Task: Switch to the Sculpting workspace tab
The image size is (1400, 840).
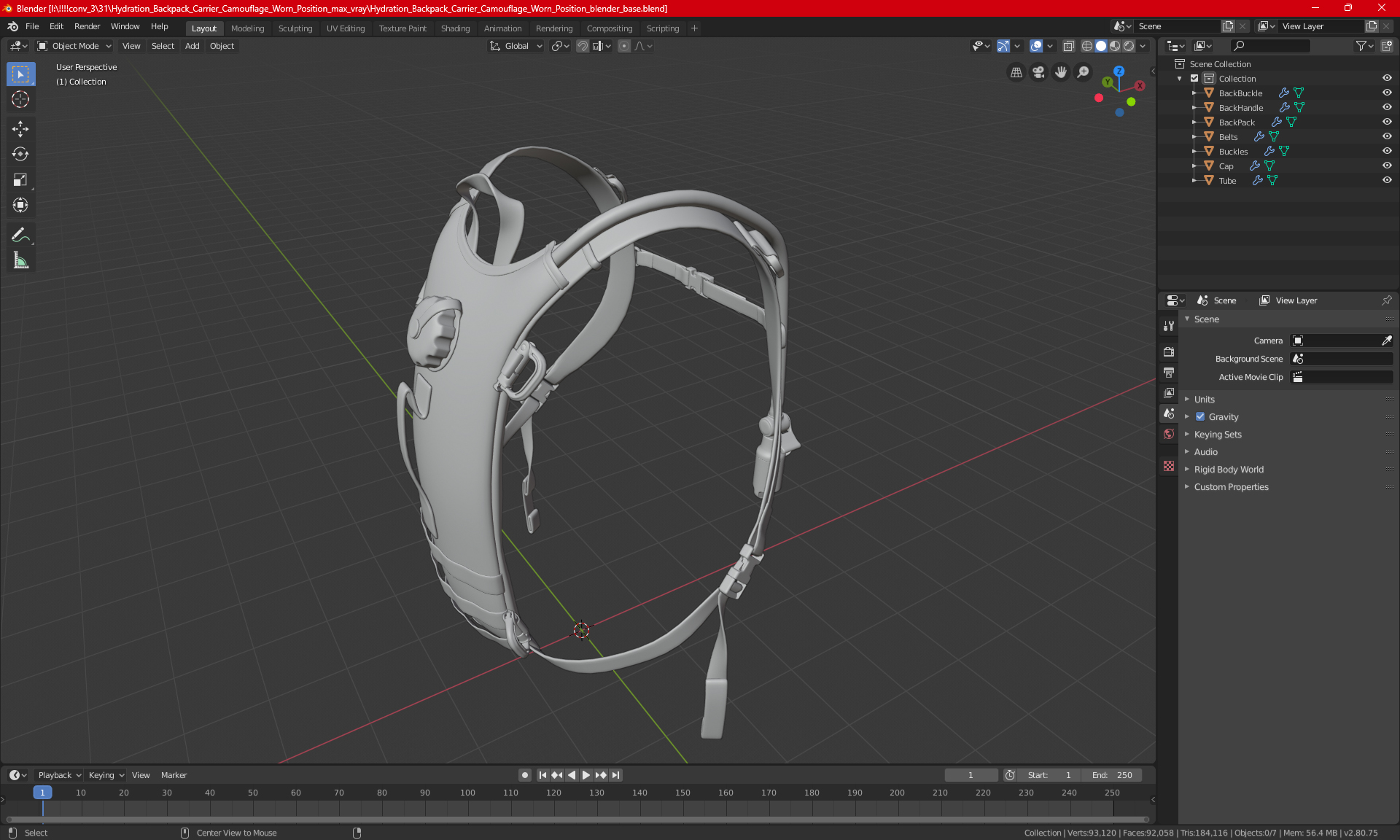Action: point(295,28)
